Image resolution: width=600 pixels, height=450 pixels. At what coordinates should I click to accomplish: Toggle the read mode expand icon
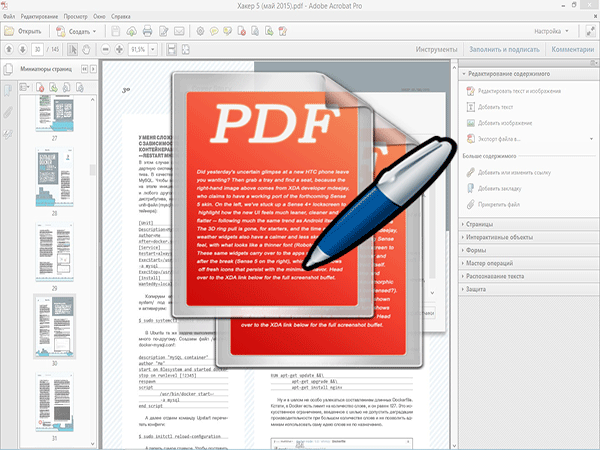click(590, 31)
